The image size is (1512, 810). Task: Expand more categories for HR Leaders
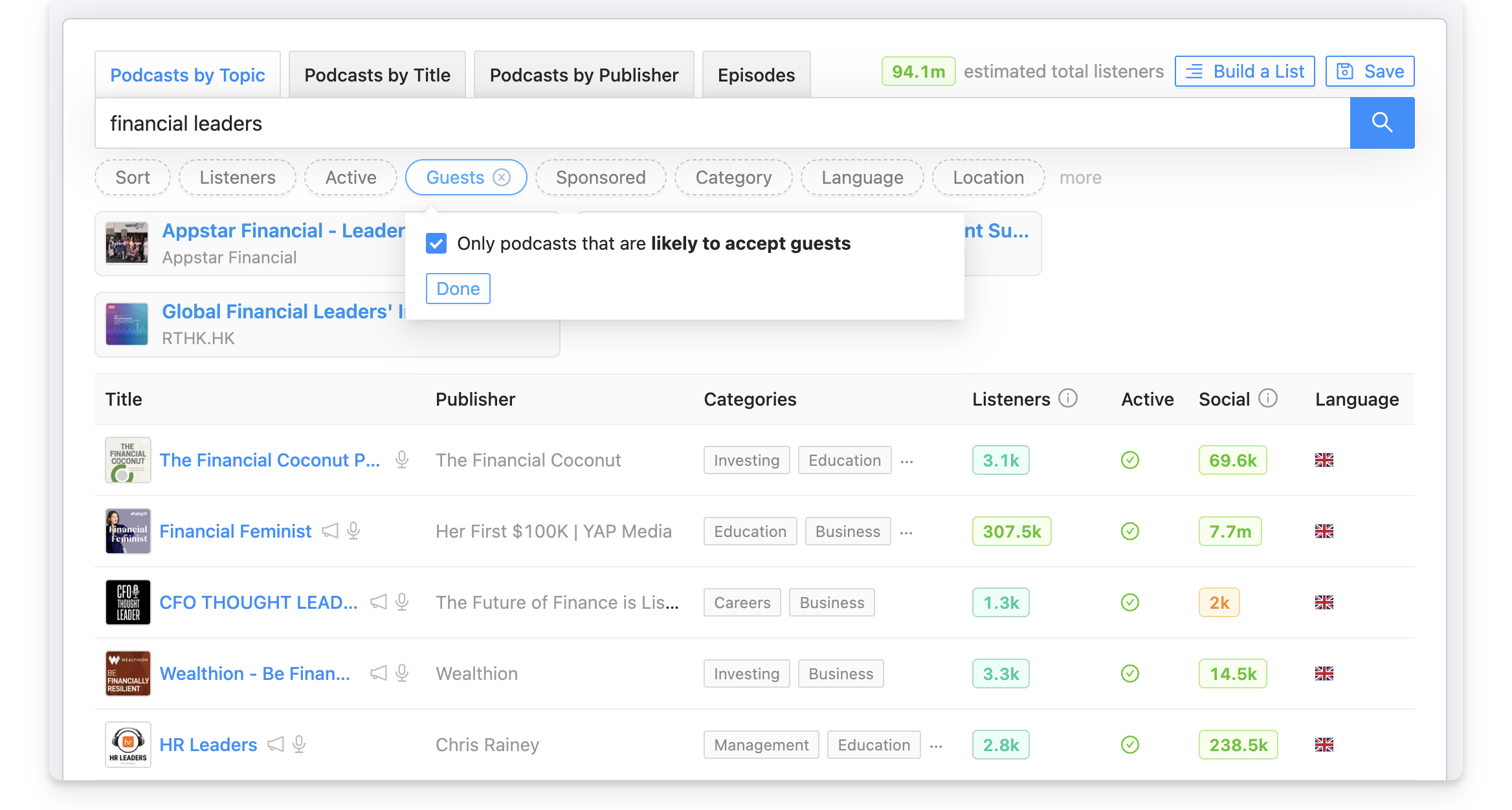point(936,746)
